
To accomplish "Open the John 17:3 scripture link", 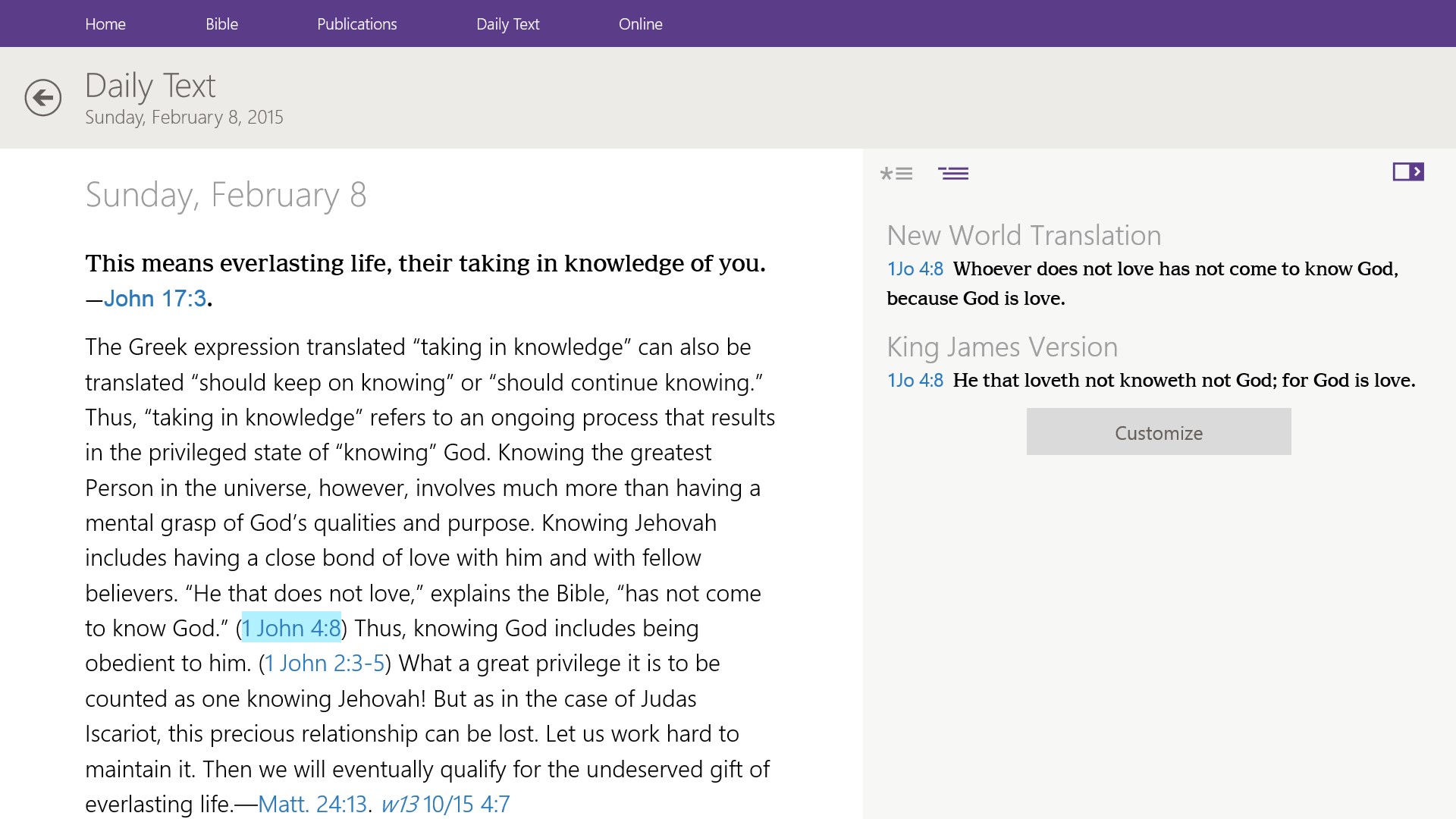I will point(154,298).
